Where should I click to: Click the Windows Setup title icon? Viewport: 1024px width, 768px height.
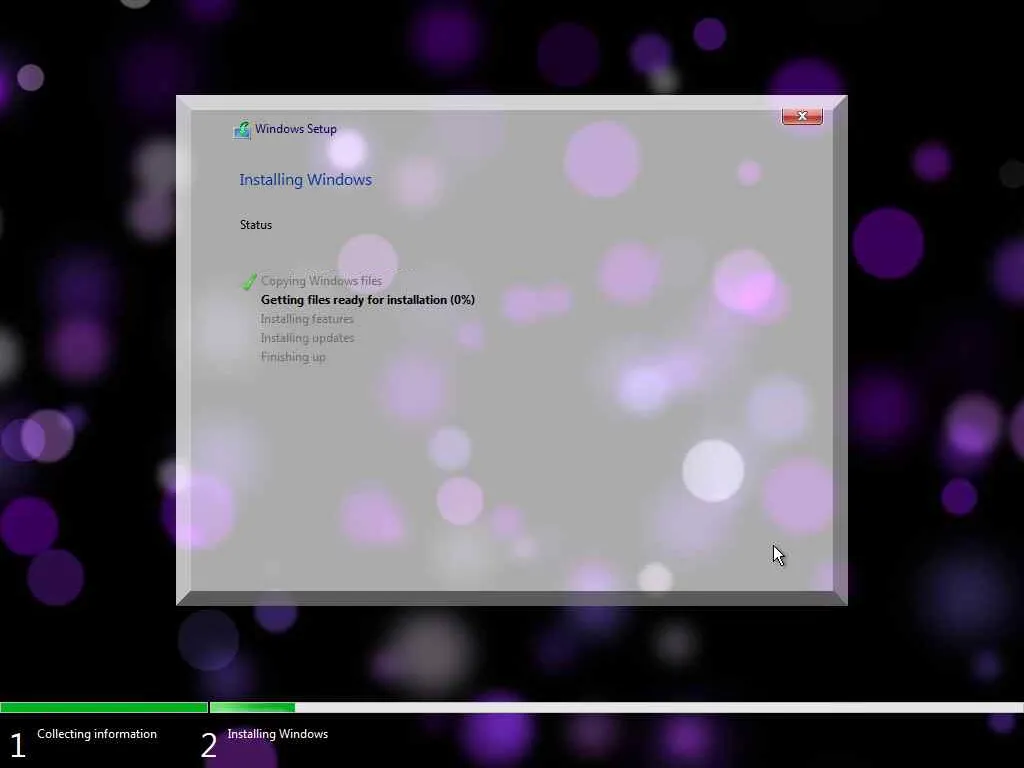pos(242,130)
